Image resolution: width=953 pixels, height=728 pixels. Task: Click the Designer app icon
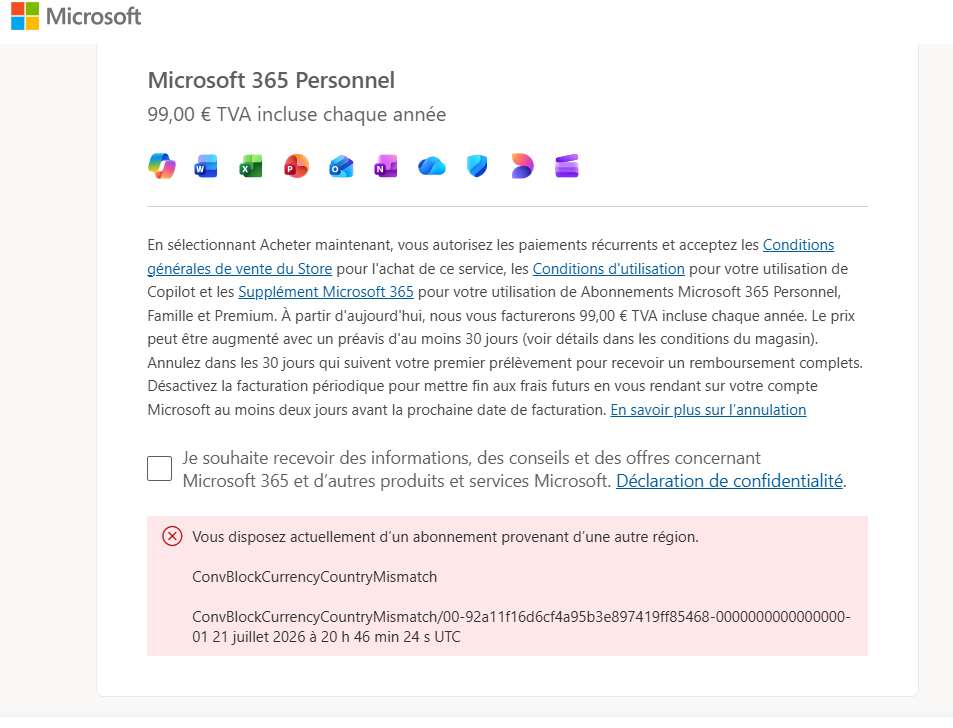click(522, 166)
